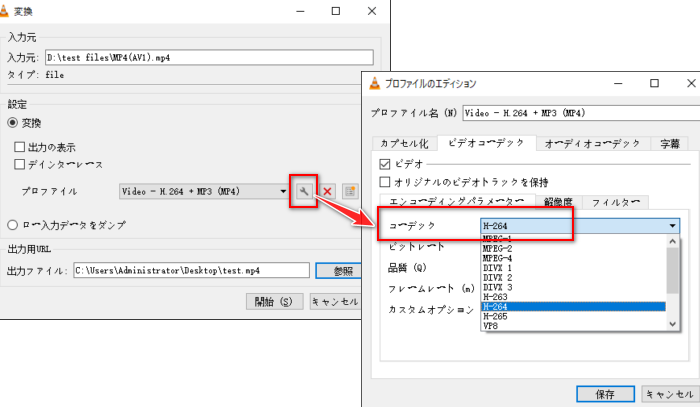The width and height of the screenshot is (700, 407).
Task: Click VLC cone icon in 変換 title bar
Action: 4,11
